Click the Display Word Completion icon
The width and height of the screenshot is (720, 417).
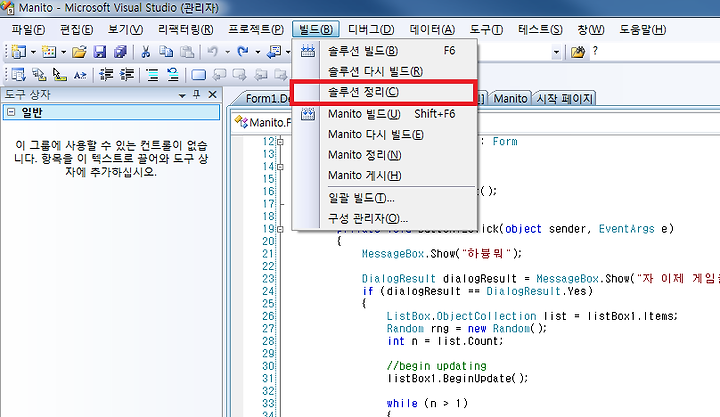click(x=80, y=74)
